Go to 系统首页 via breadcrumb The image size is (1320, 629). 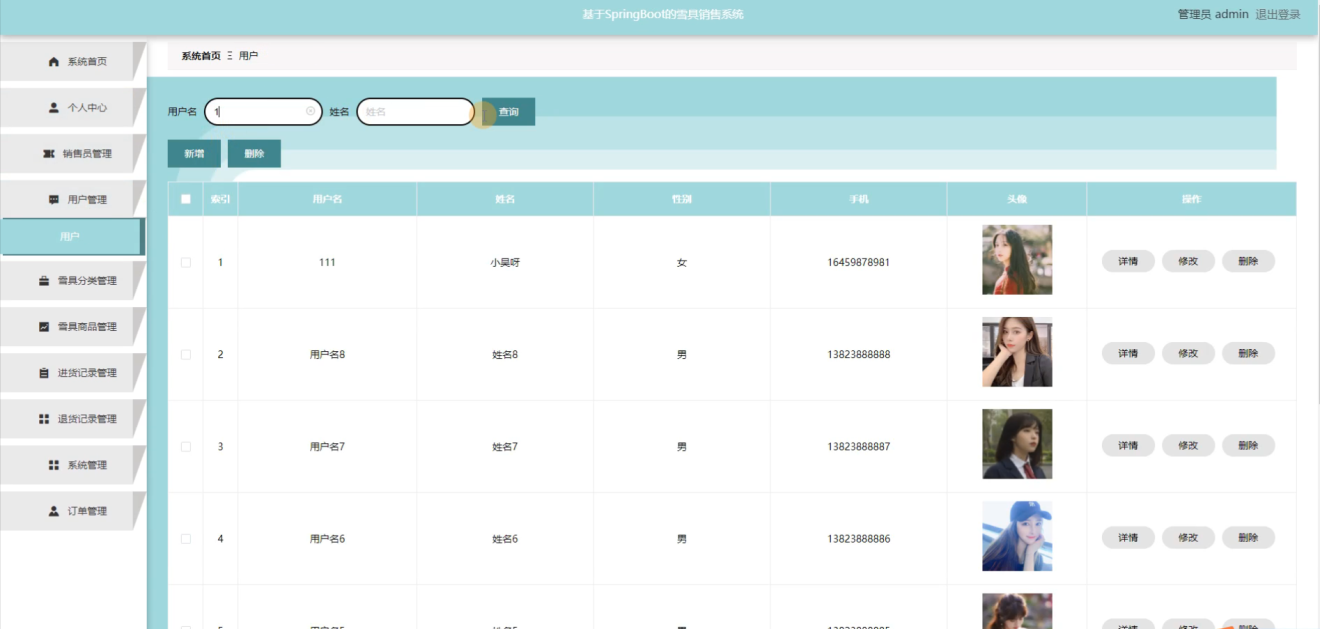tap(201, 56)
